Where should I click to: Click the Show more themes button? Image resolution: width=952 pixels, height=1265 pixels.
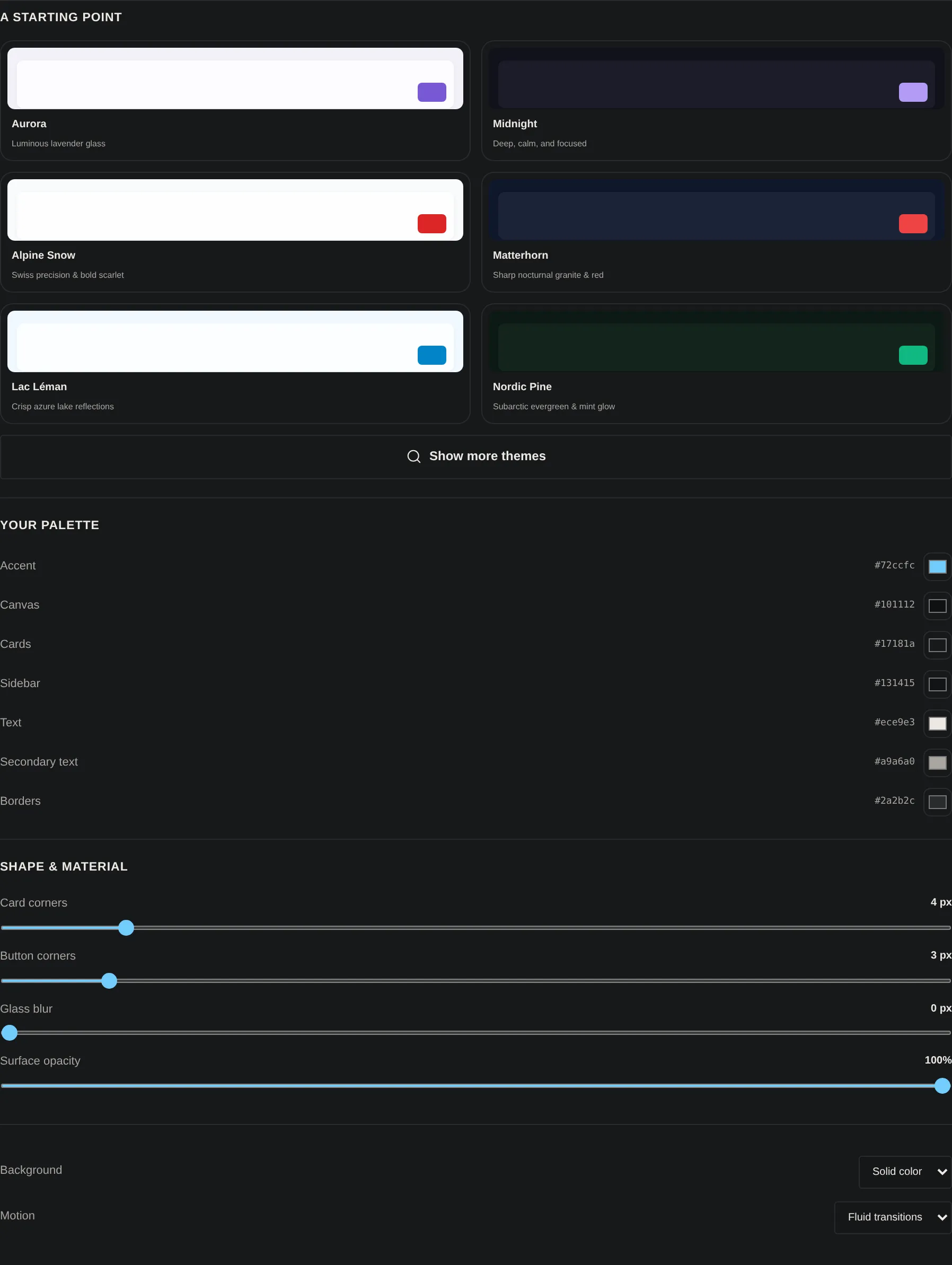tap(475, 456)
